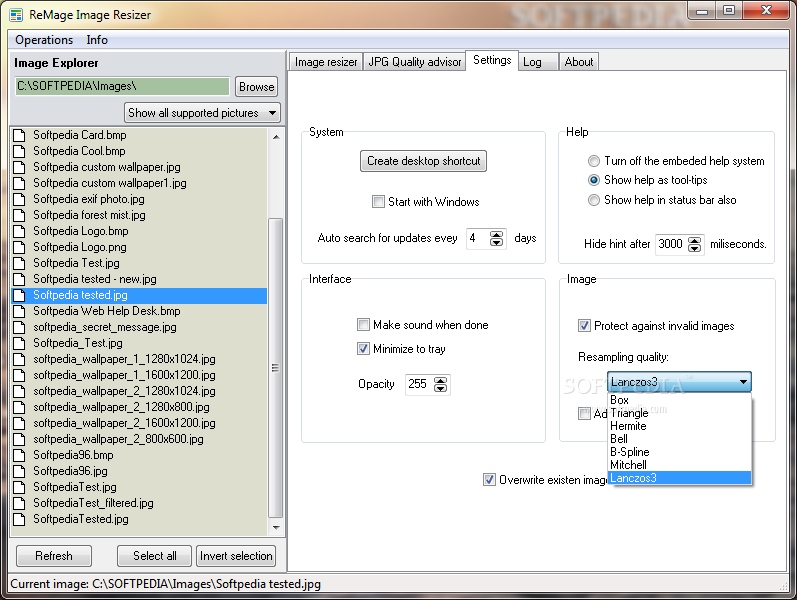Image resolution: width=797 pixels, height=600 pixels.
Task: Open the Operations menu
Action: (44, 40)
